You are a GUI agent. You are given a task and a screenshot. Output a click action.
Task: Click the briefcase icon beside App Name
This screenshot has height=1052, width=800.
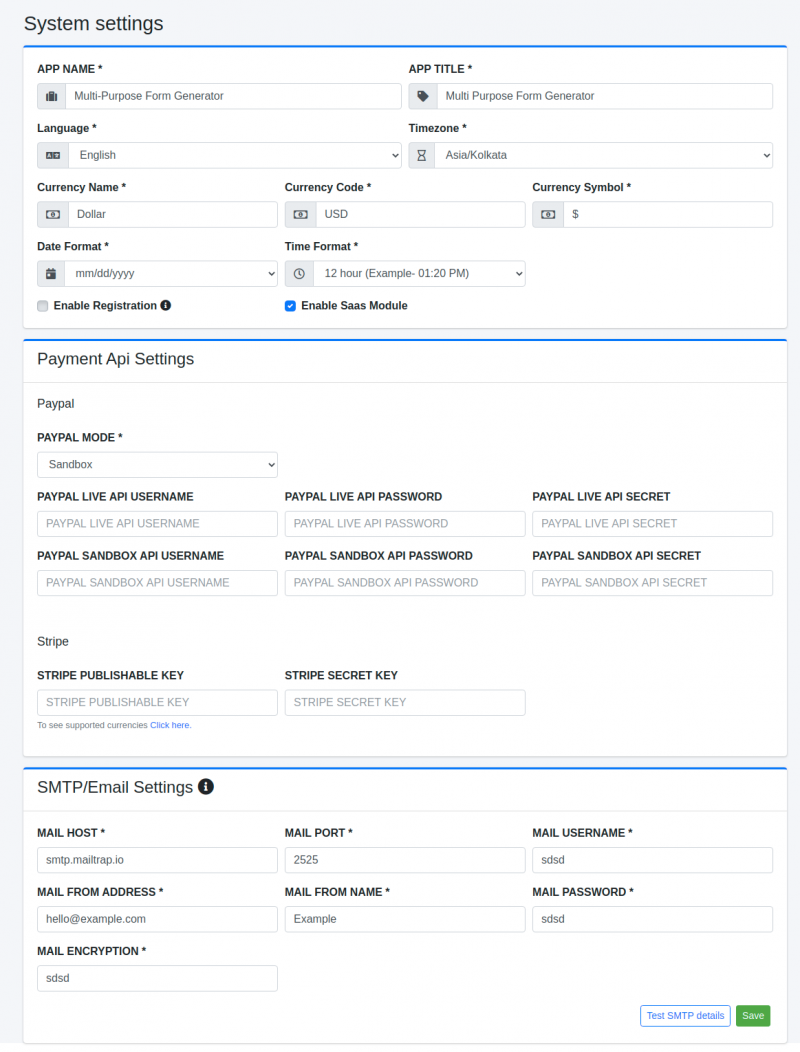point(52,97)
